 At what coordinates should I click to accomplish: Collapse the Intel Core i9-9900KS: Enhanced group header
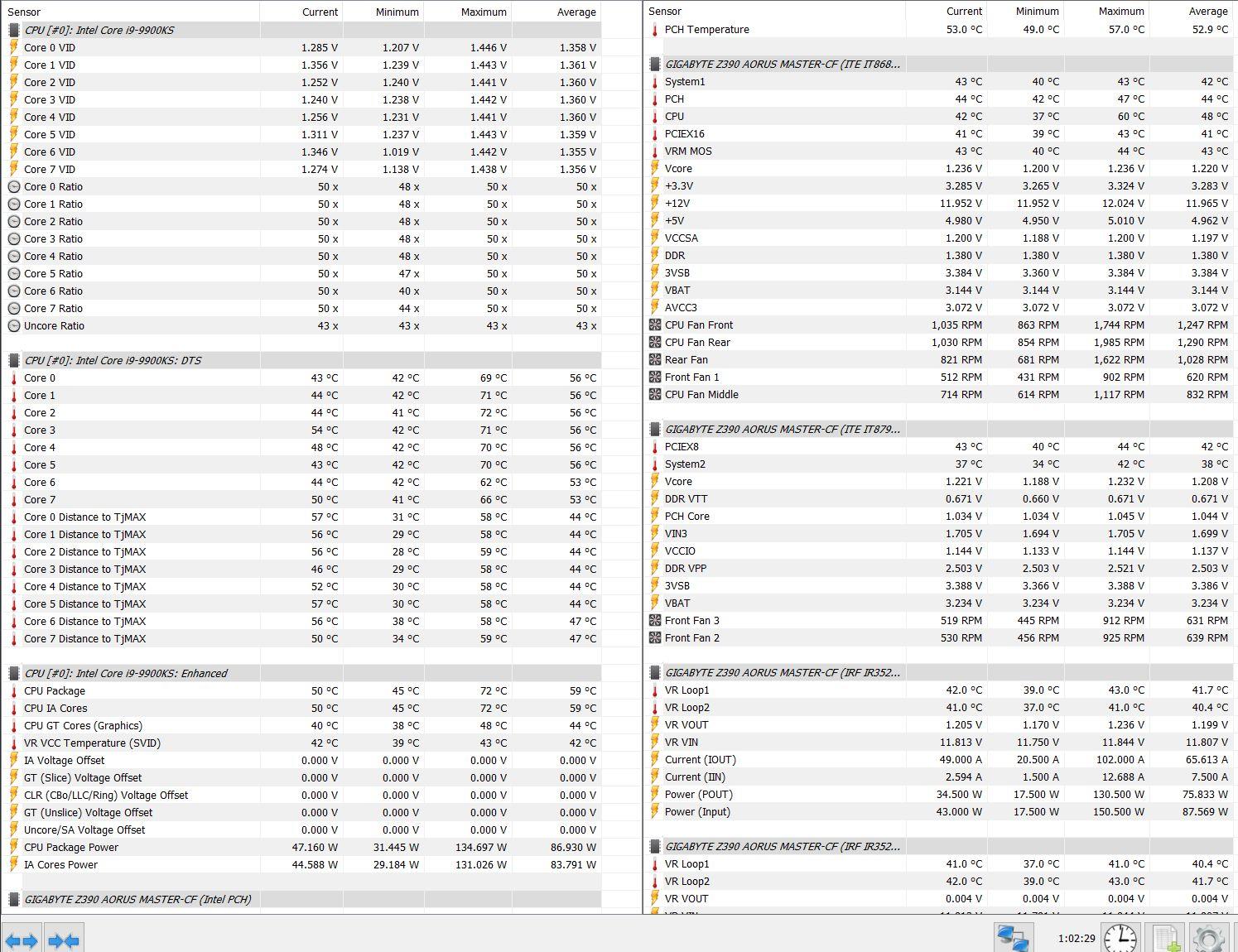pyautogui.click(x=125, y=673)
